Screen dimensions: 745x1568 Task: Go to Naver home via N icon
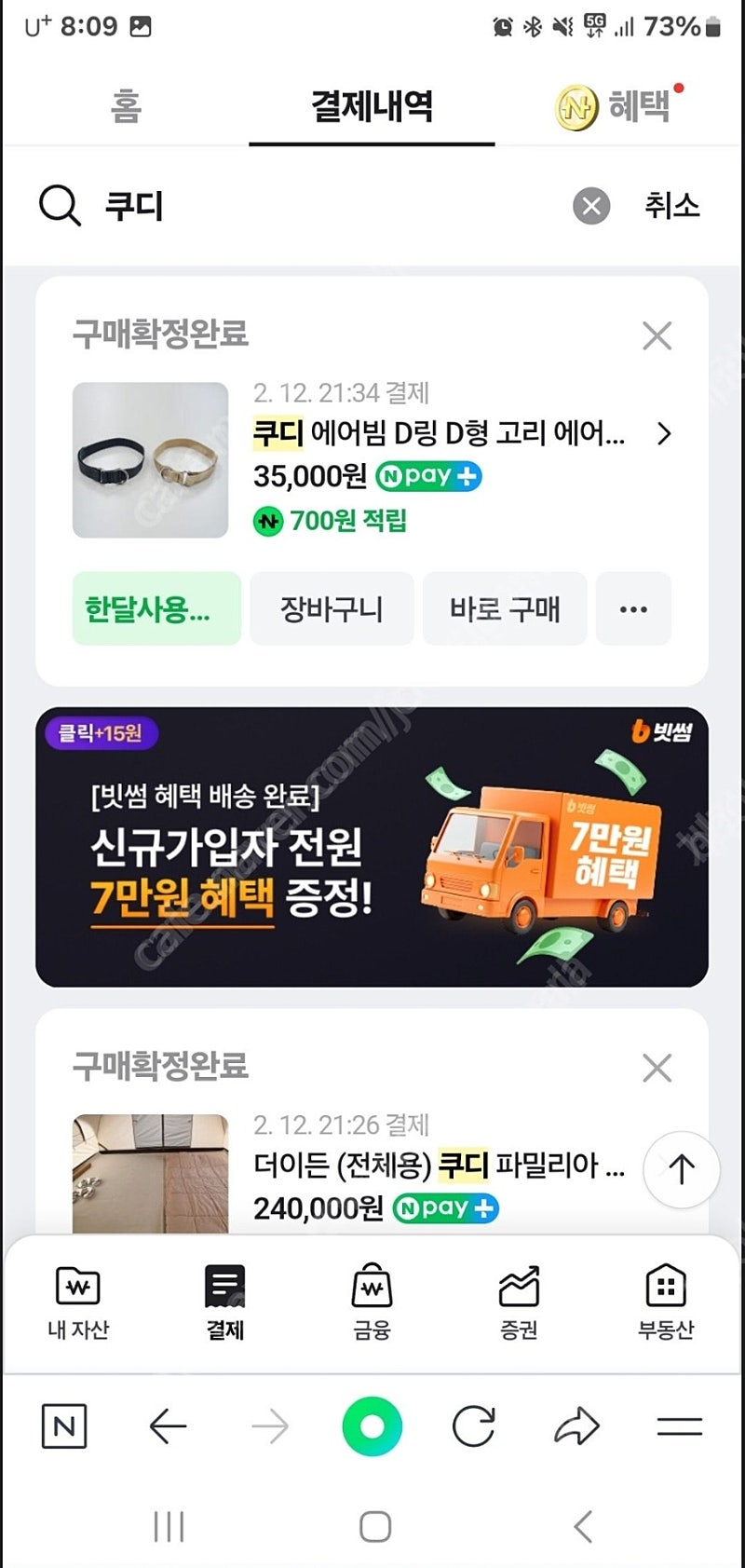64,1426
